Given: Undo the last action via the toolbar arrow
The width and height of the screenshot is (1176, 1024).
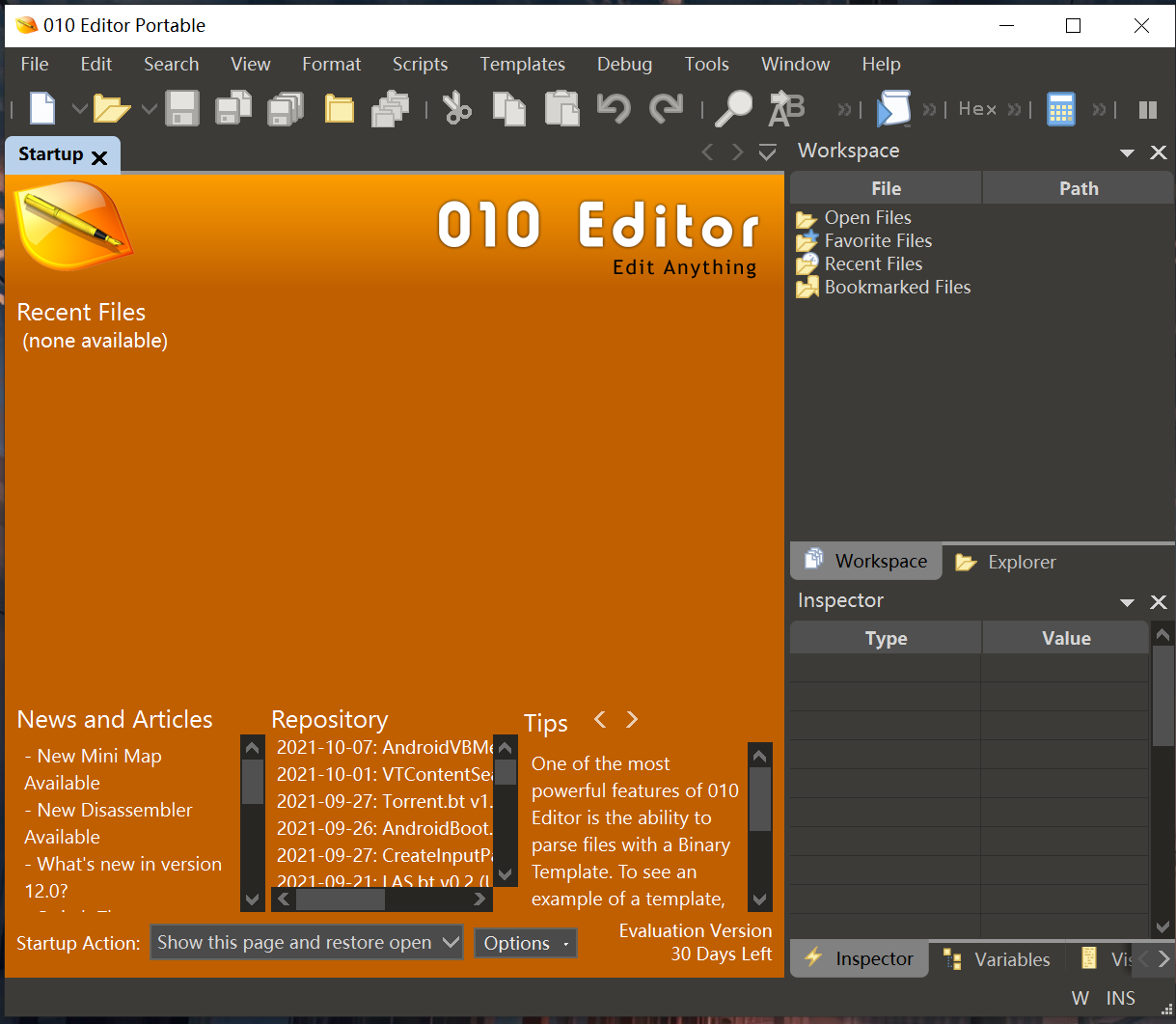Looking at the screenshot, I should (x=614, y=108).
